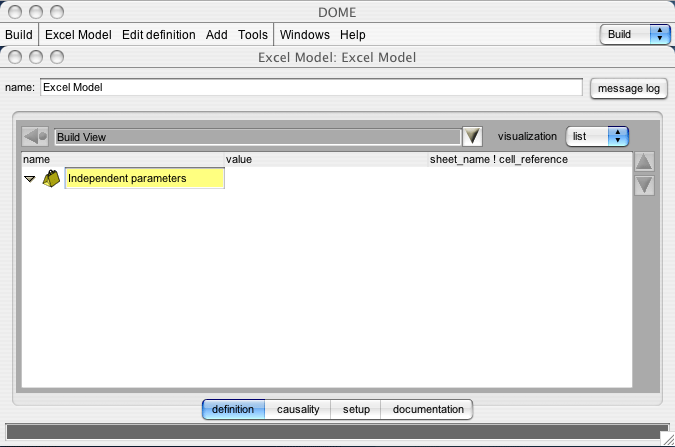
Task: Click the value column header
Action: [326, 159]
